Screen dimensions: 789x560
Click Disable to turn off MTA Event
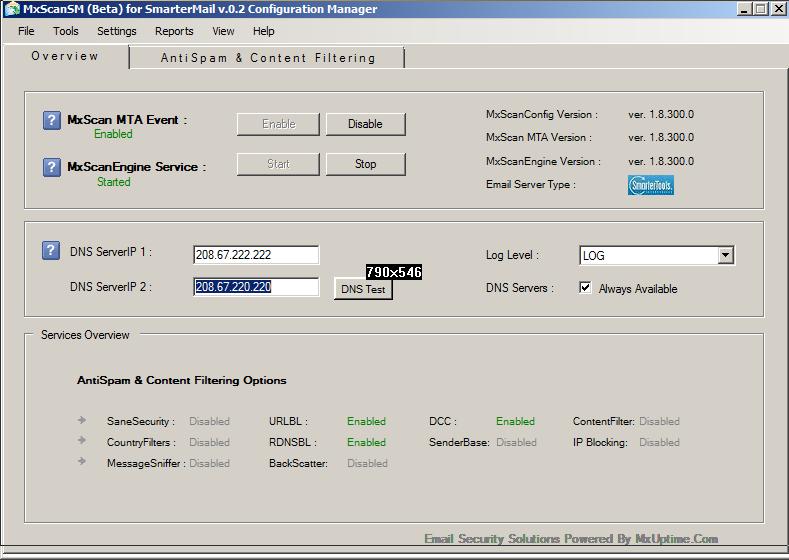click(x=365, y=124)
